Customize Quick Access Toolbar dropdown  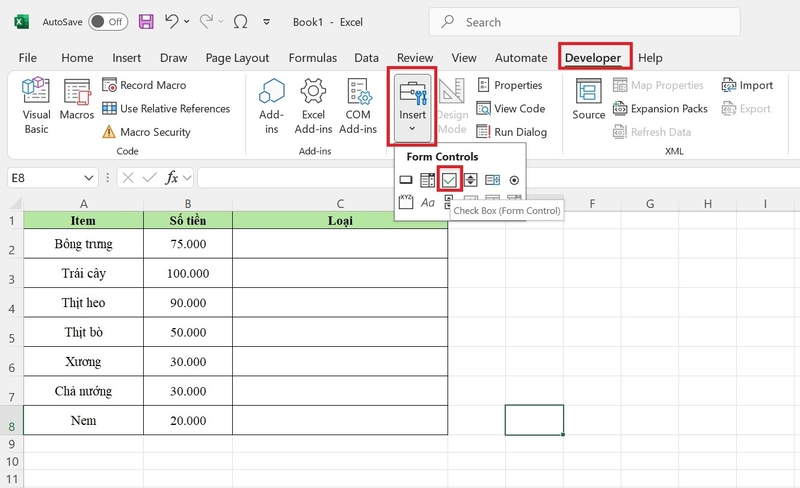click(x=266, y=22)
